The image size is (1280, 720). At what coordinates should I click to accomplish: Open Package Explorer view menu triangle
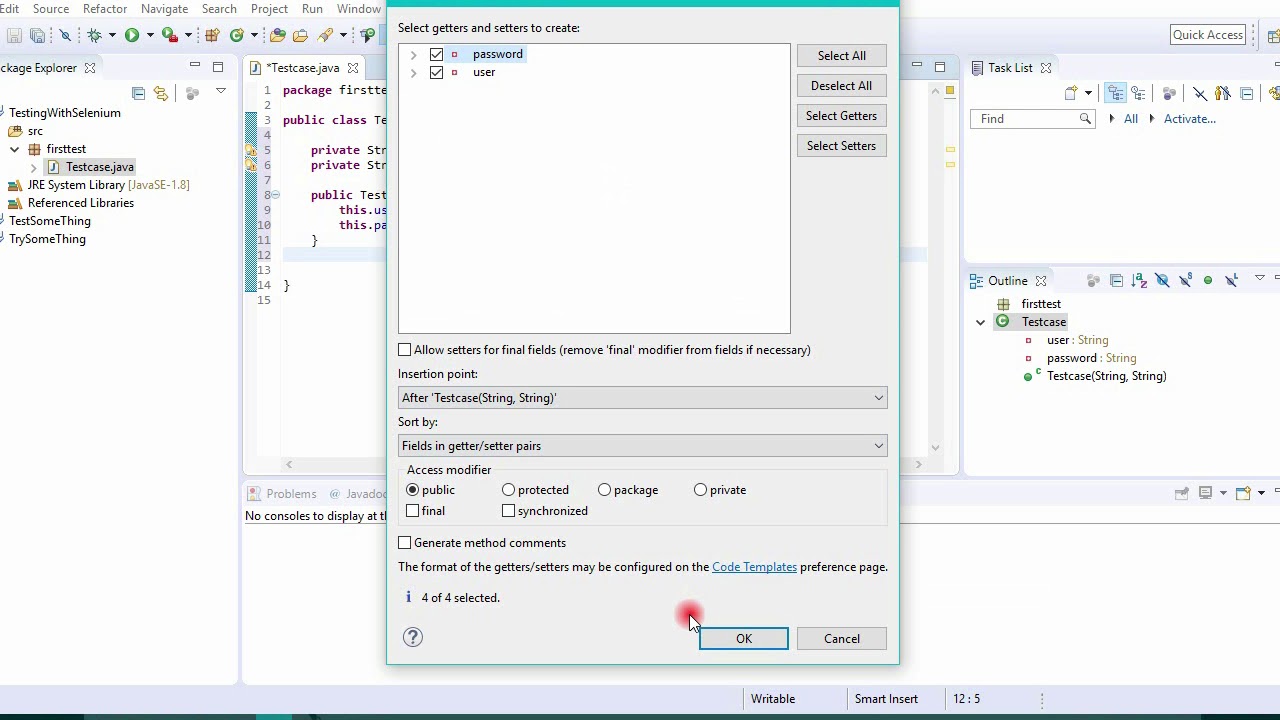(221, 91)
